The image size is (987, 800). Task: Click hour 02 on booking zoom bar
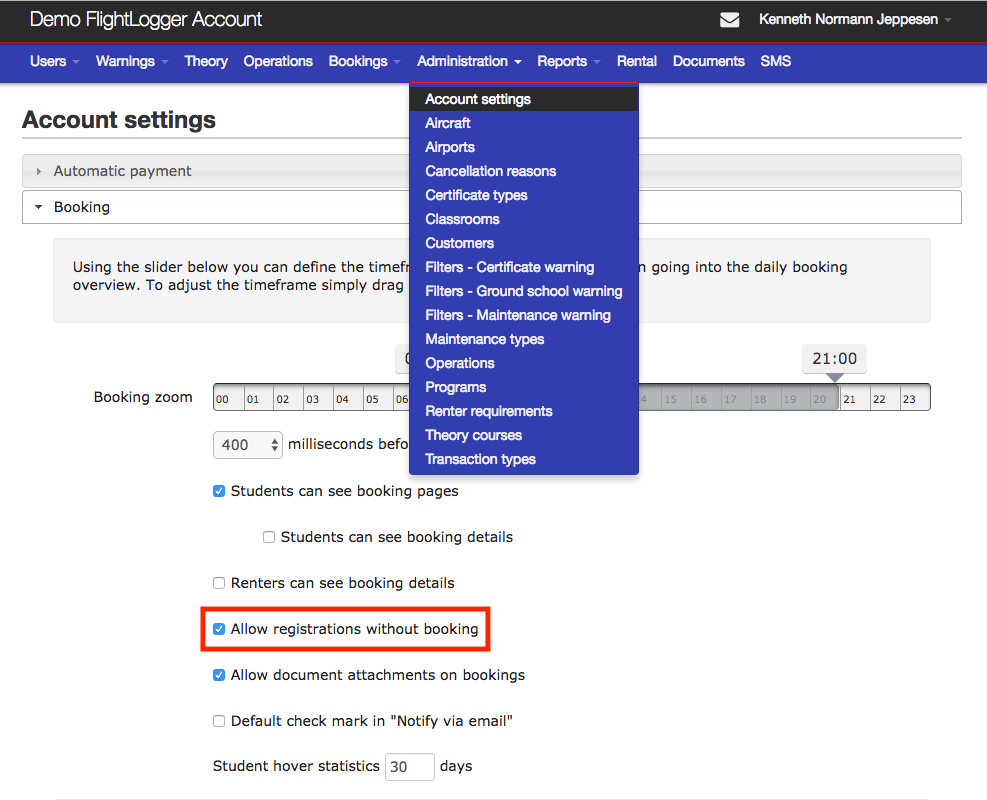coord(288,398)
